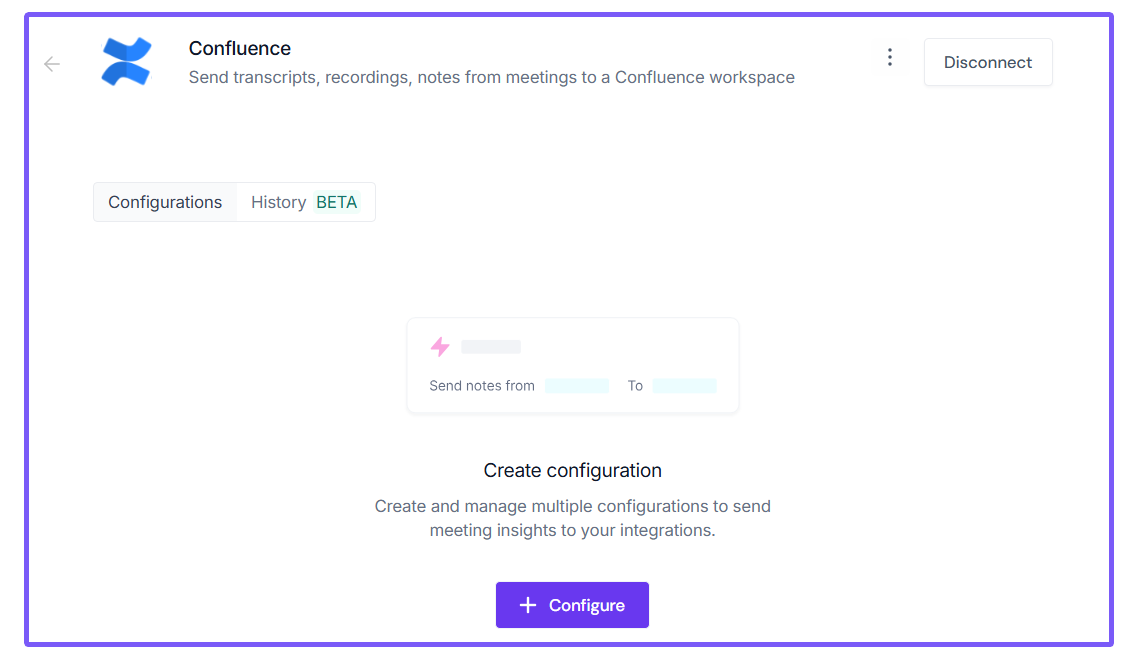1139x653 pixels.
Task: Click the back arrow icon
Action: tap(52, 64)
